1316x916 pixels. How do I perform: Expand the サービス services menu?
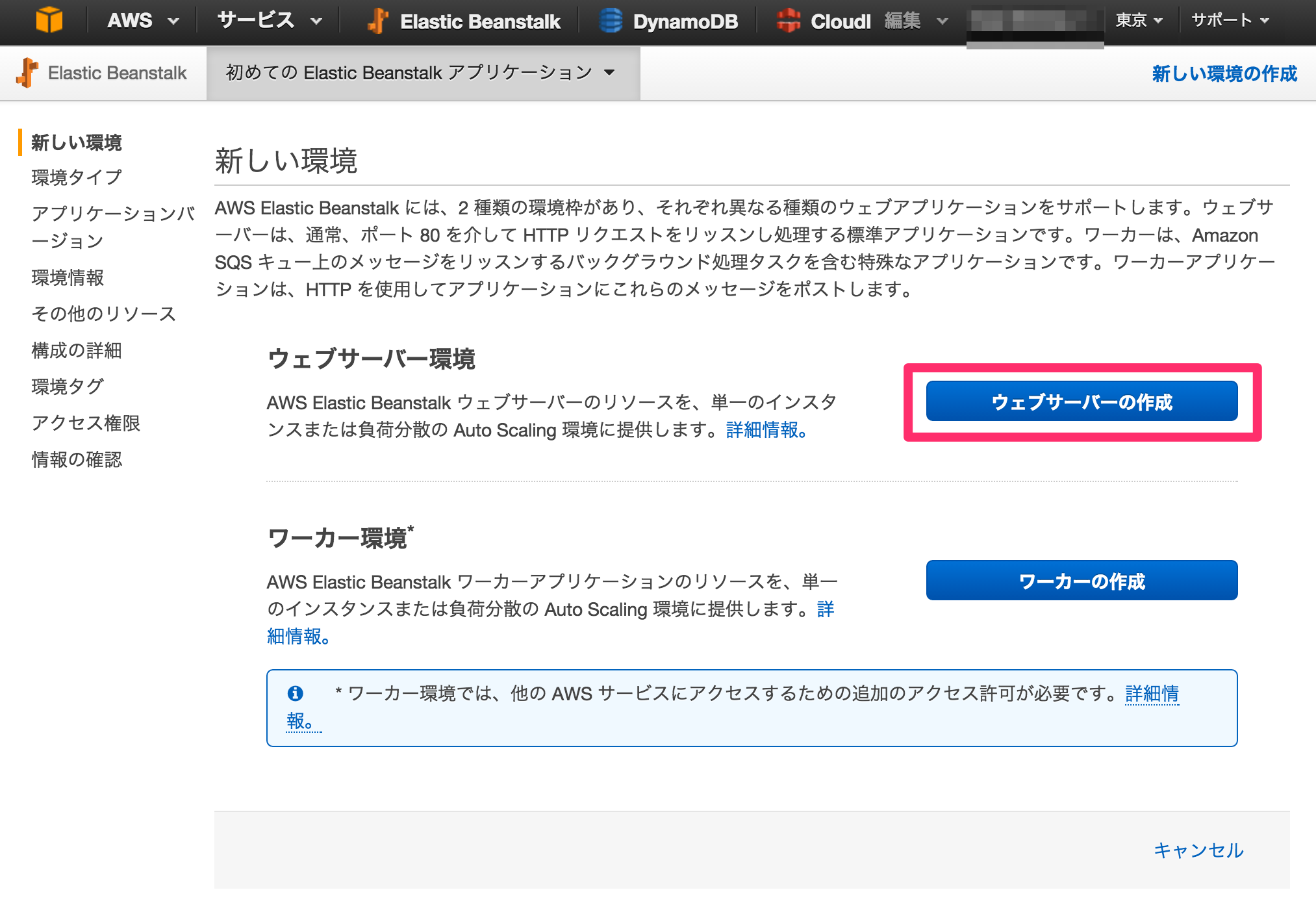[x=270, y=21]
